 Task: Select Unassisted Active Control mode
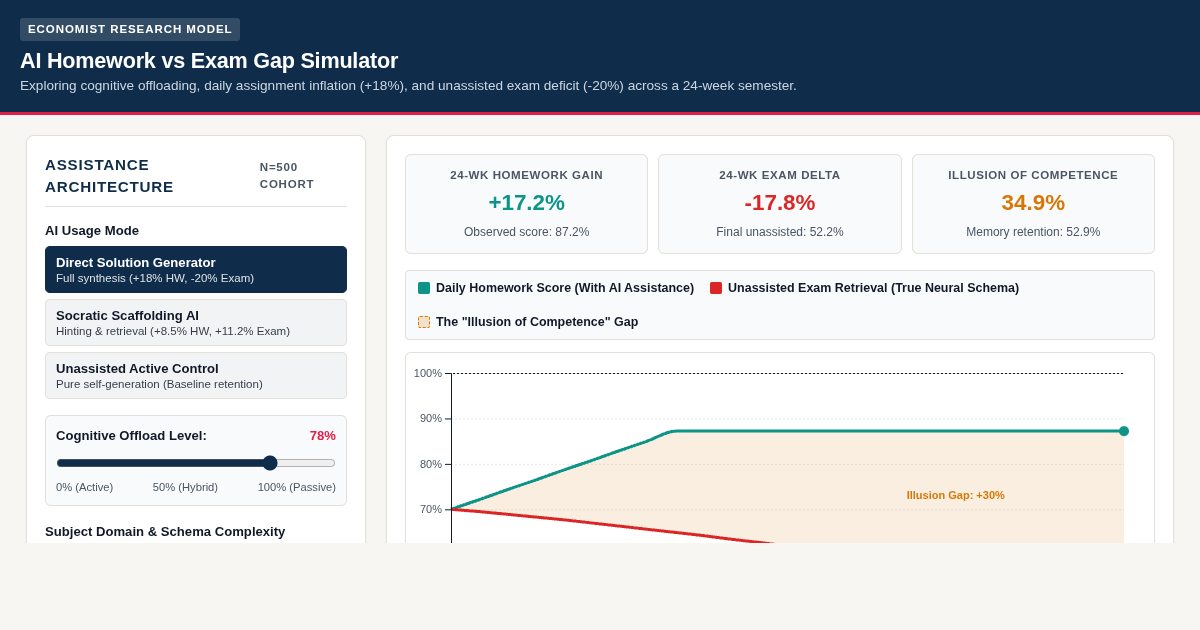tap(196, 376)
